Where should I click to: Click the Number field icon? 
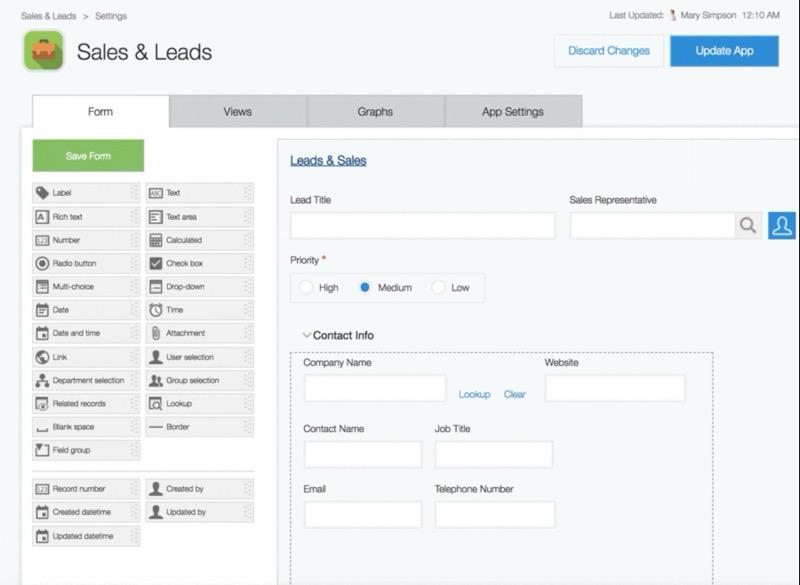click(x=42, y=240)
